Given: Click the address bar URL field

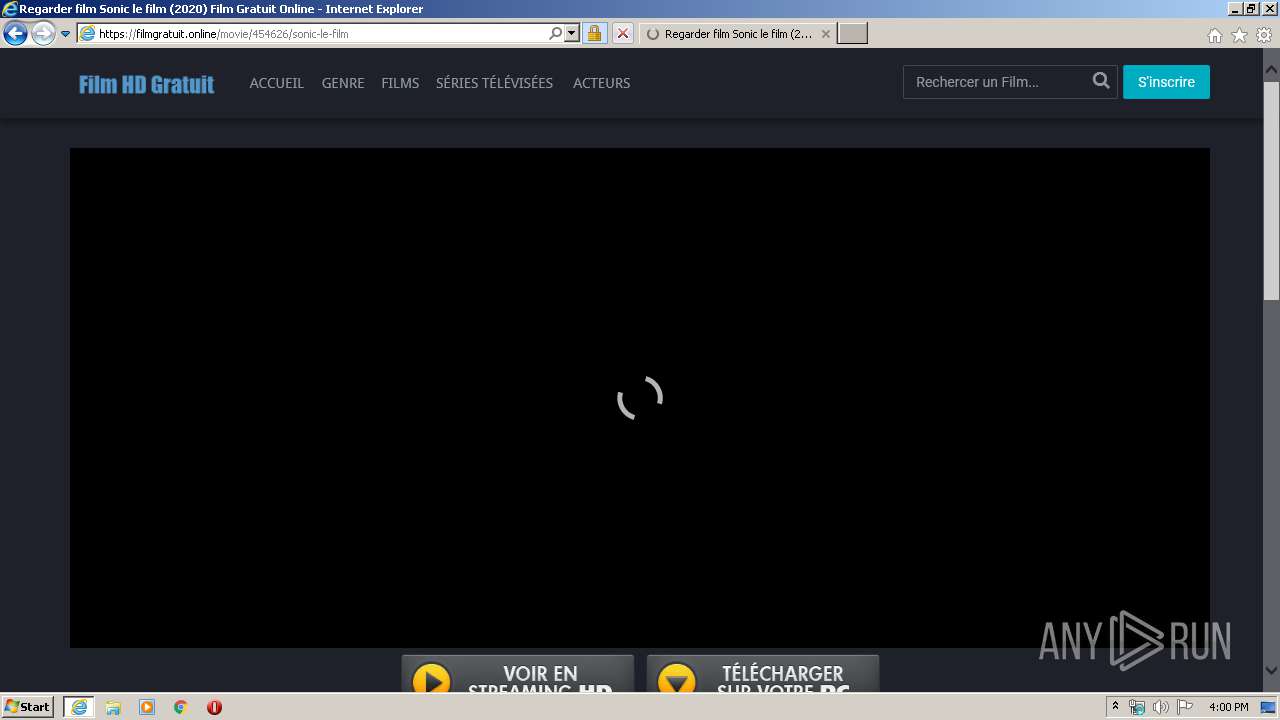Looking at the screenshot, I should (320, 33).
